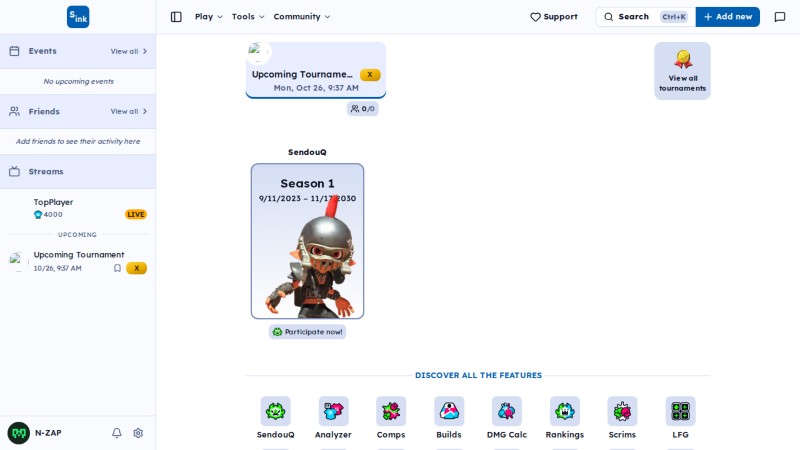
Task: Click the bookmark icon beside Upcoming Tournament
Action: click(x=117, y=268)
